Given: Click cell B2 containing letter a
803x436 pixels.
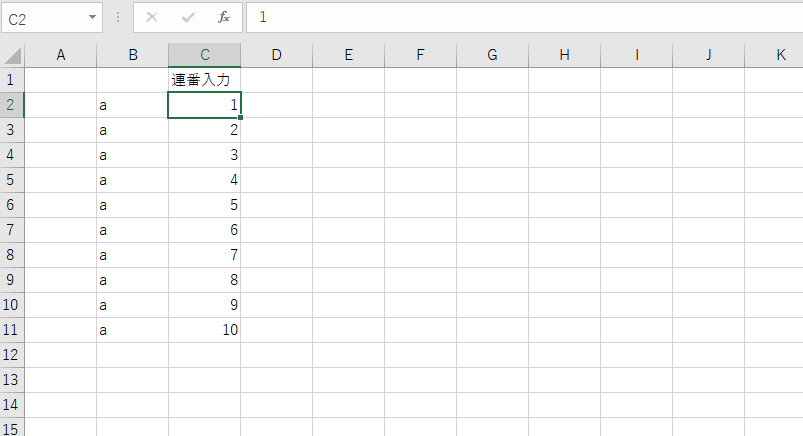Looking at the screenshot, I should tap(133, 105).
